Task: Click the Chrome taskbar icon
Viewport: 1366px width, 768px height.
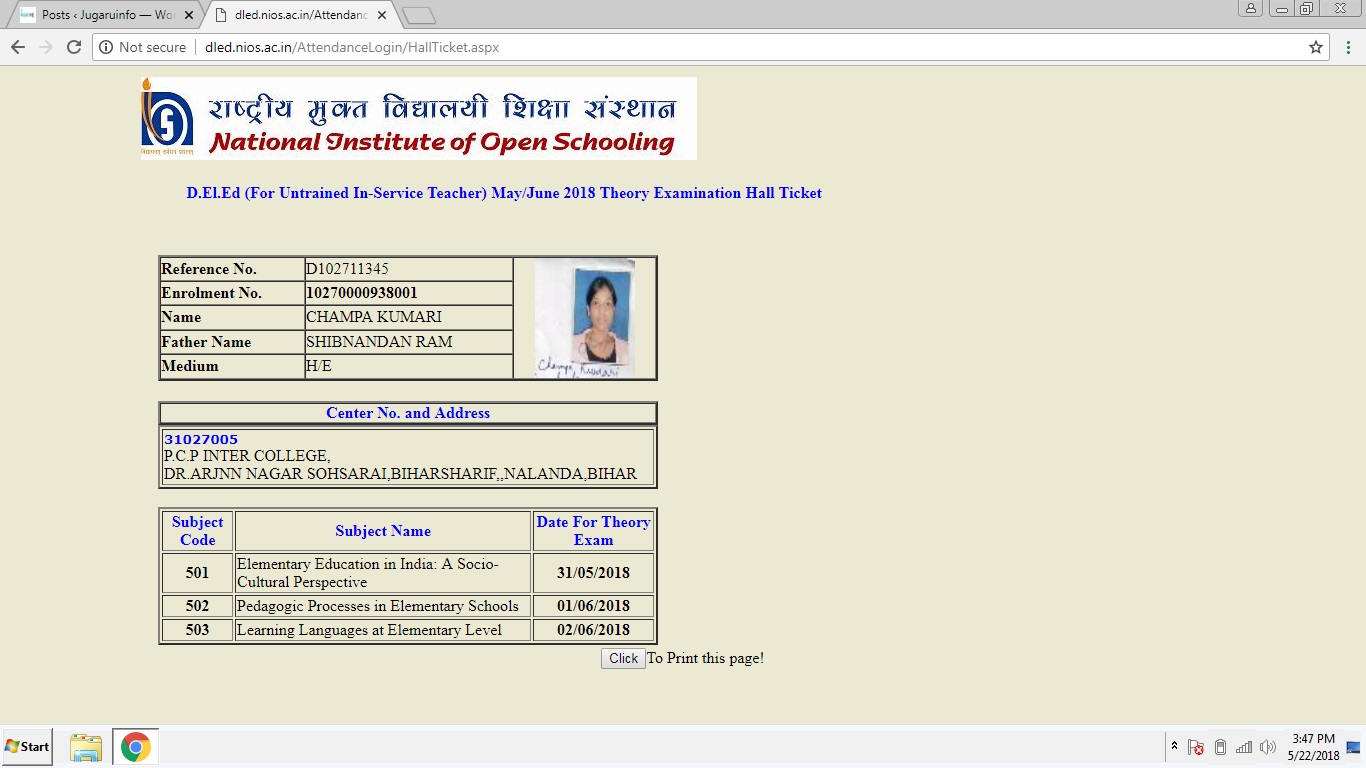Action: click(x=135, y=747)
